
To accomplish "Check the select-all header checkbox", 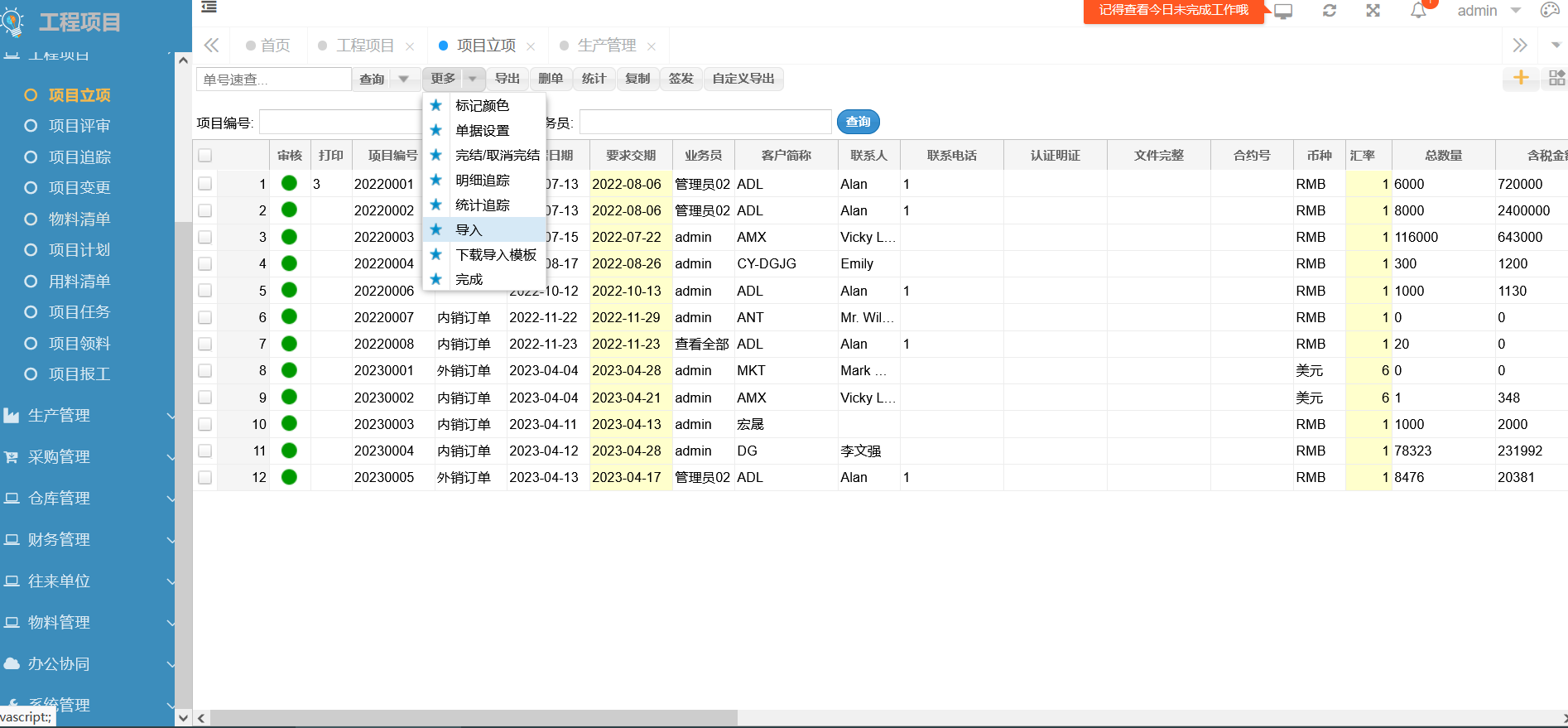I will (205, 156).
